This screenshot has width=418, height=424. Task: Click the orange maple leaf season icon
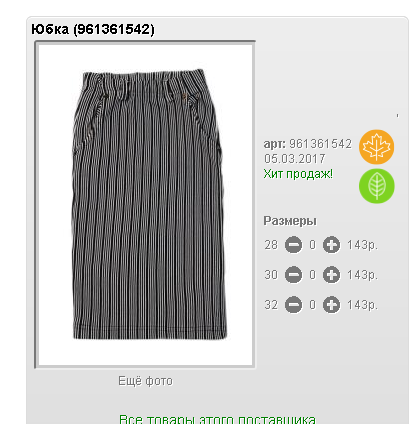tap(376, 147)
